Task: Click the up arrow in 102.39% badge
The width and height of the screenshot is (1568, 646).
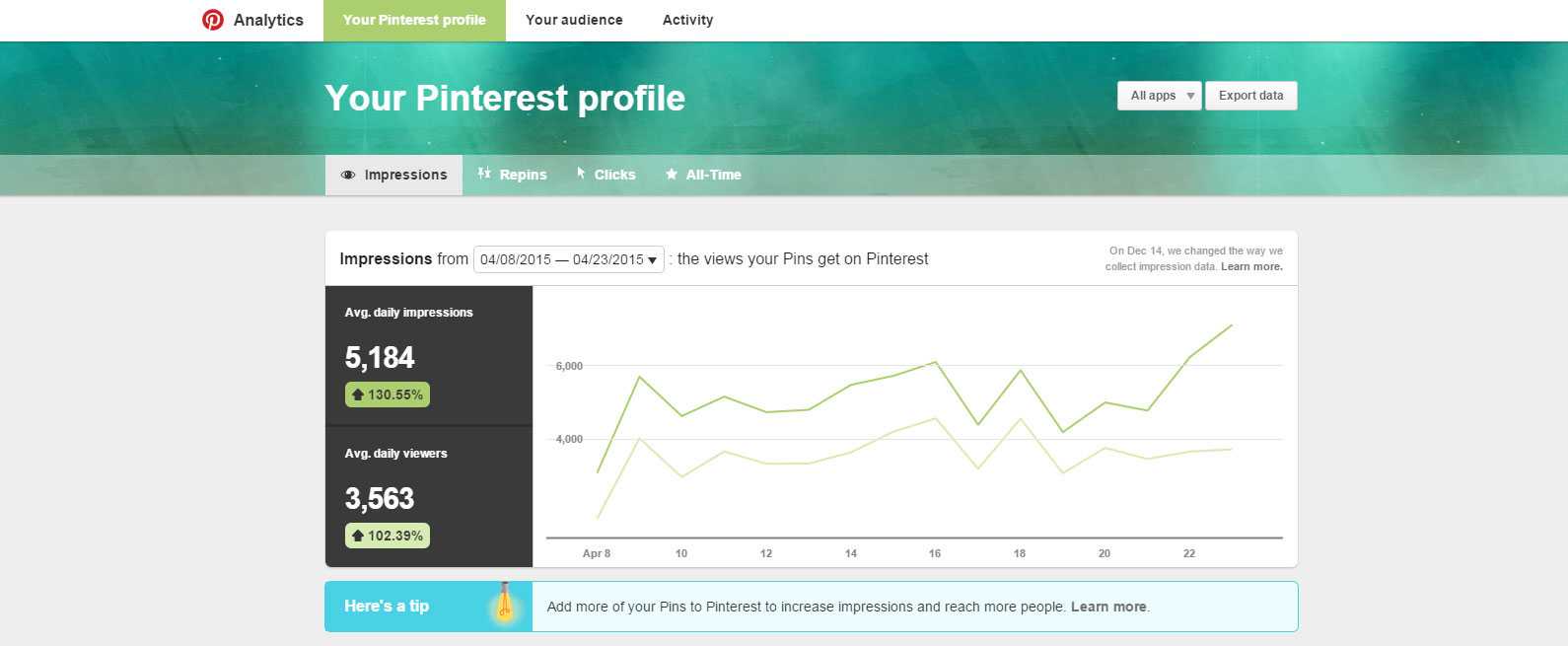Action: pos(358,536)
